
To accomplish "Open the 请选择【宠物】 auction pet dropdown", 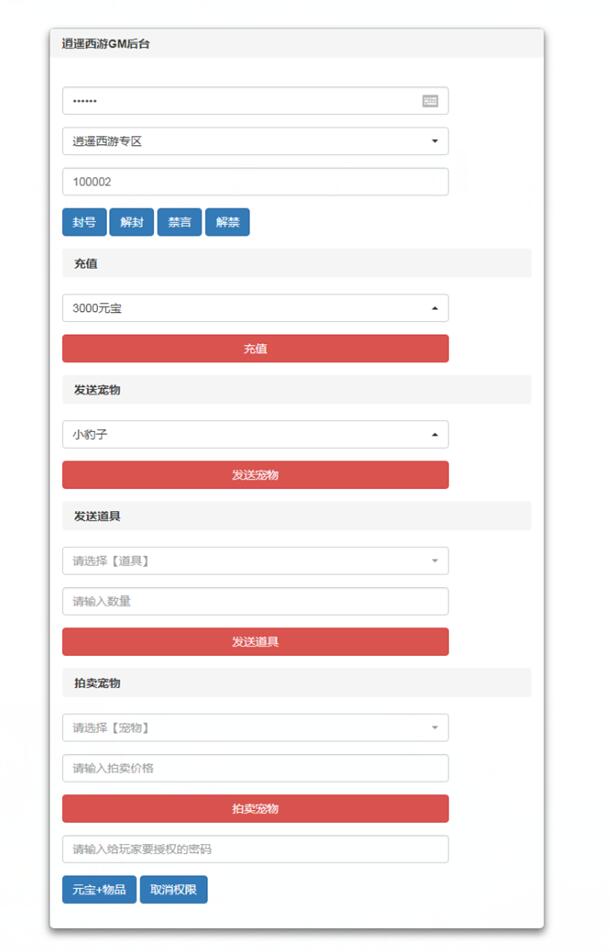I will point(255,728).
